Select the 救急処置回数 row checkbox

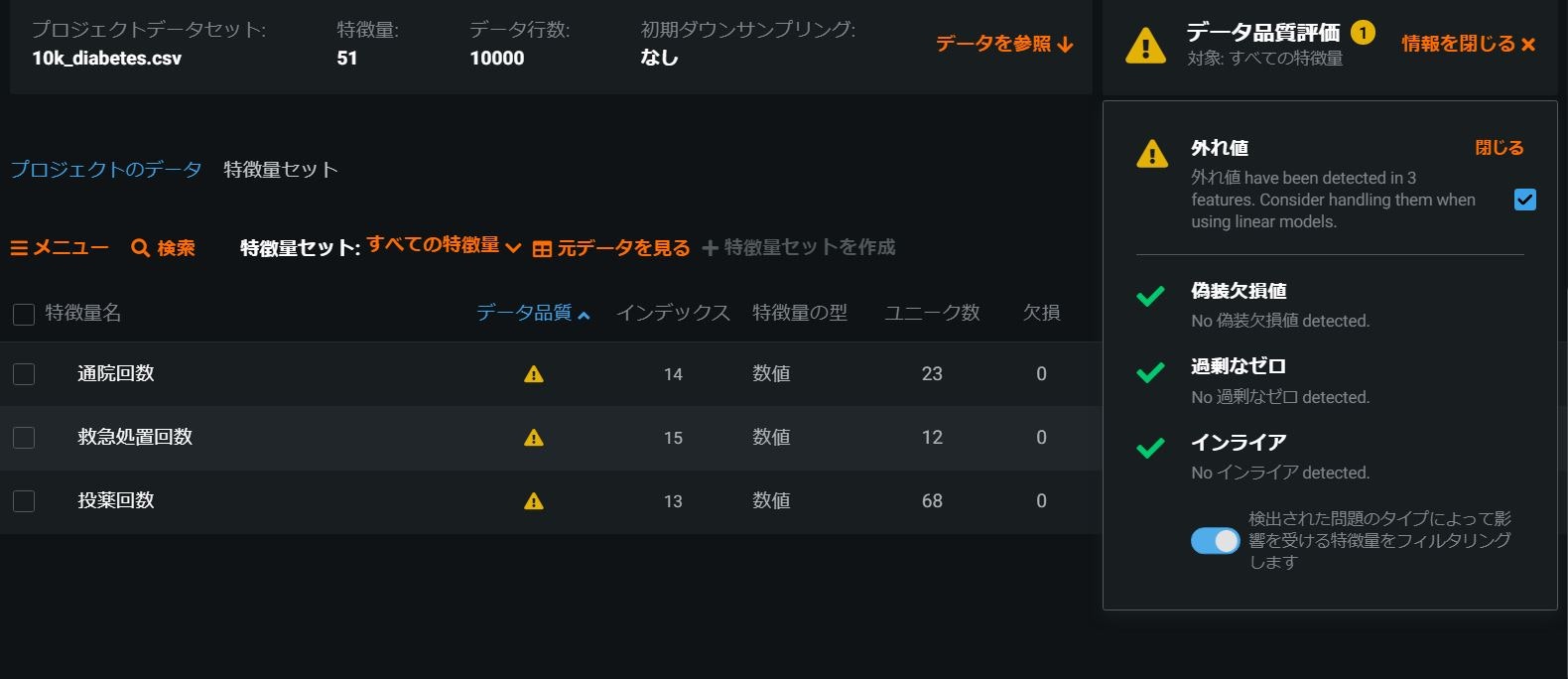pyautogui.click(x=22, y=438)
